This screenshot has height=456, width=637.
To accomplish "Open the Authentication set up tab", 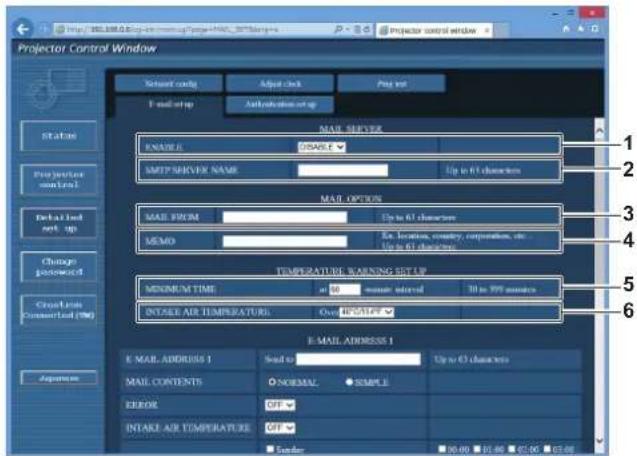I will [x=280, y=104].
